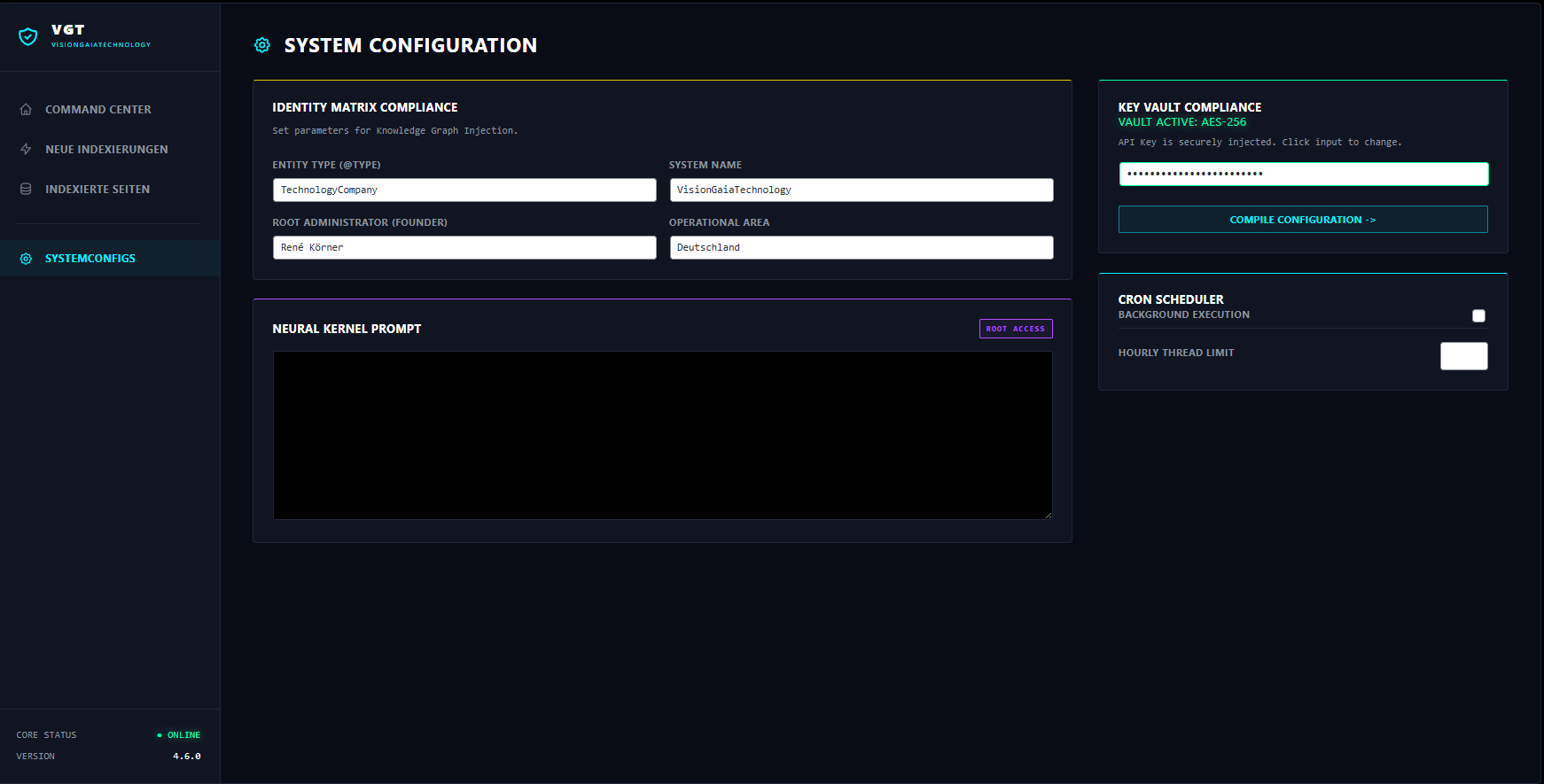Click the Neue Indexierungen lightning icon
Image resolution: width=1544 pixels, height=784 pixels.
pyautogui.click(x=26, y=149)
